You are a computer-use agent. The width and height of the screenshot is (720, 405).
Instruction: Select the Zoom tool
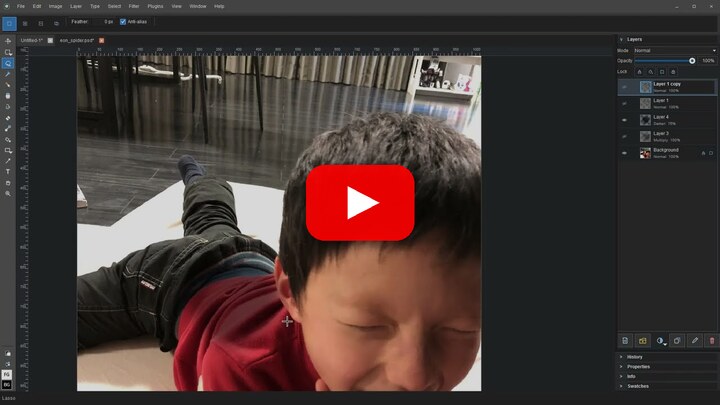click(8, 194)
